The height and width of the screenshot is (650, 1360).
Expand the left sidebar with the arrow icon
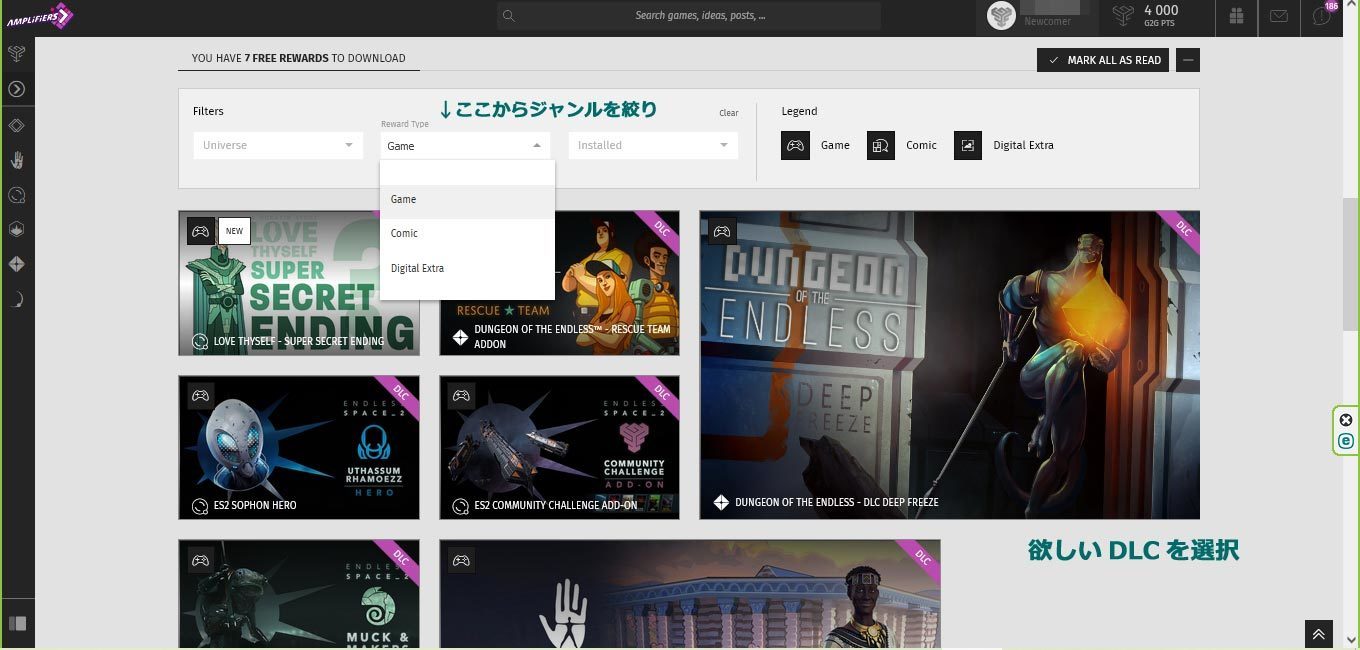click(16, 89)
